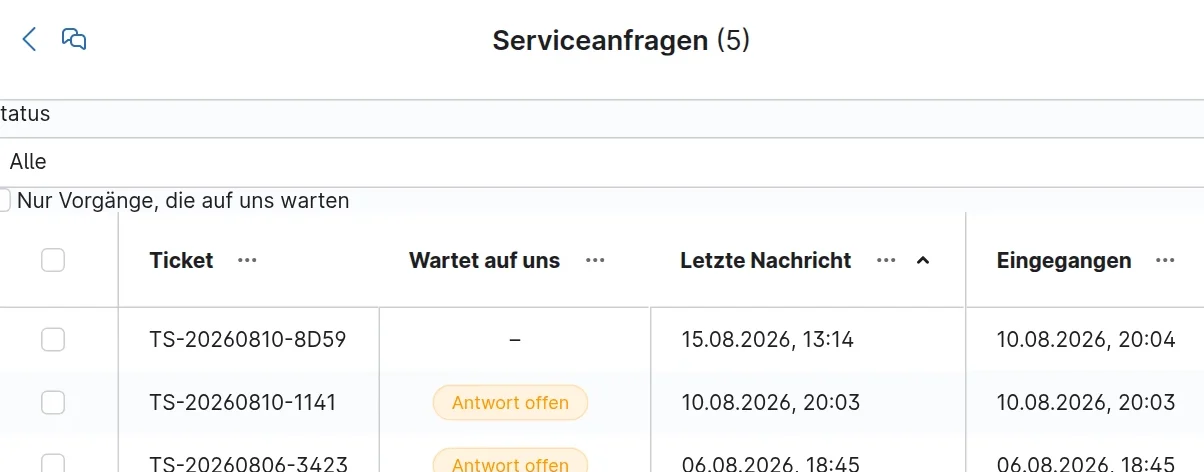1204x472 pixels.
Task: Select the checkbox for ticket TS-20260810-8D59
Action: tap(53, 340)
